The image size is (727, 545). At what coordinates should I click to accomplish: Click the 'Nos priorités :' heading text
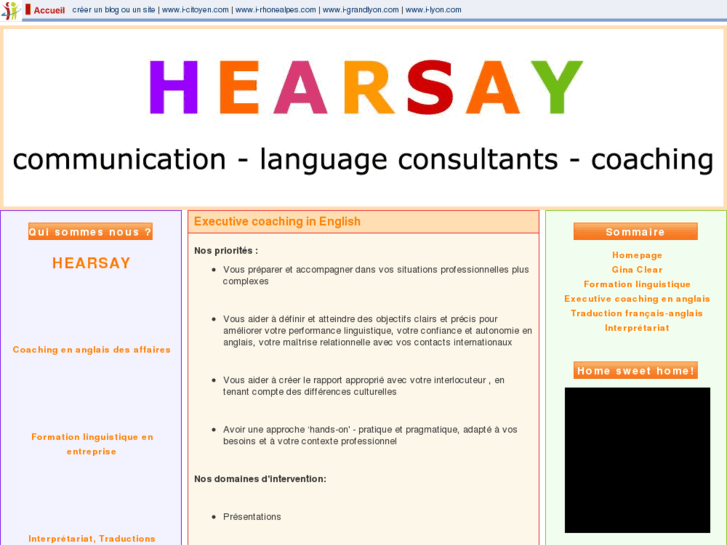pos(226,250)
